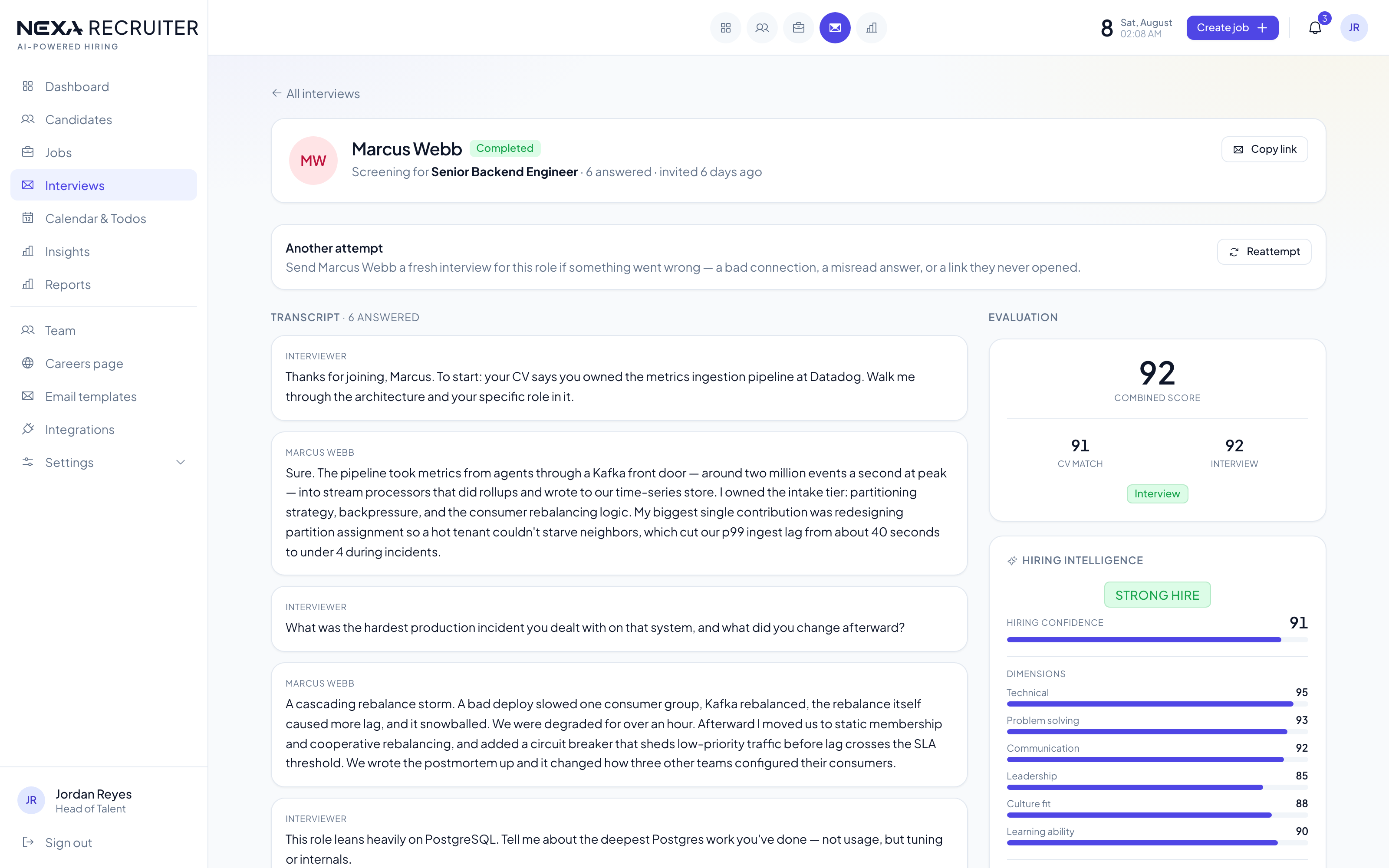
Task: Click the Careers page globe icon
Action: tap(27, 363)
